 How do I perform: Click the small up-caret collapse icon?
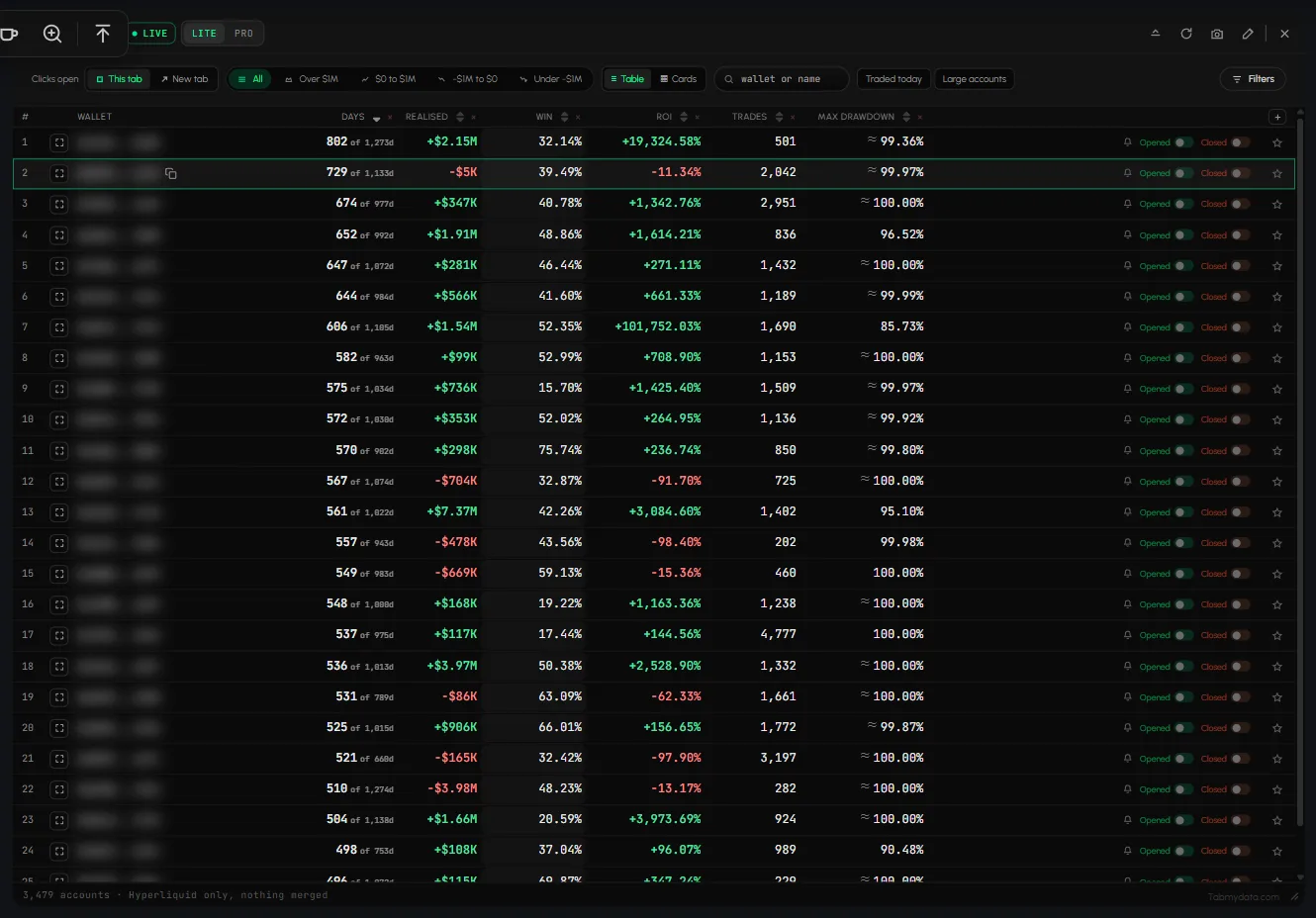[1155, 34]
